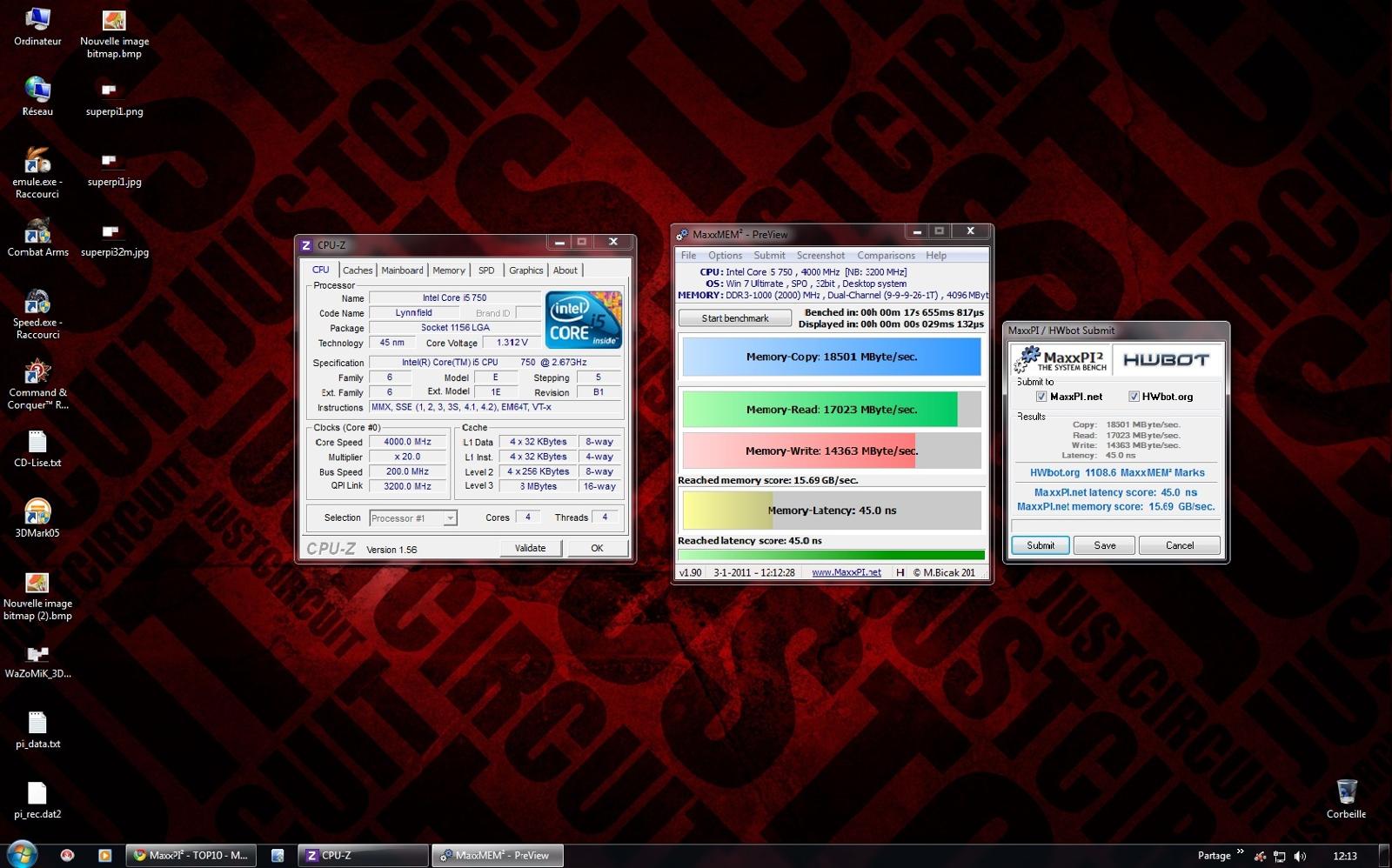The height and width of the screenshot is (868, 1392).
Task: Select the emule.exe shortcut icon
Action: (37, 160)
